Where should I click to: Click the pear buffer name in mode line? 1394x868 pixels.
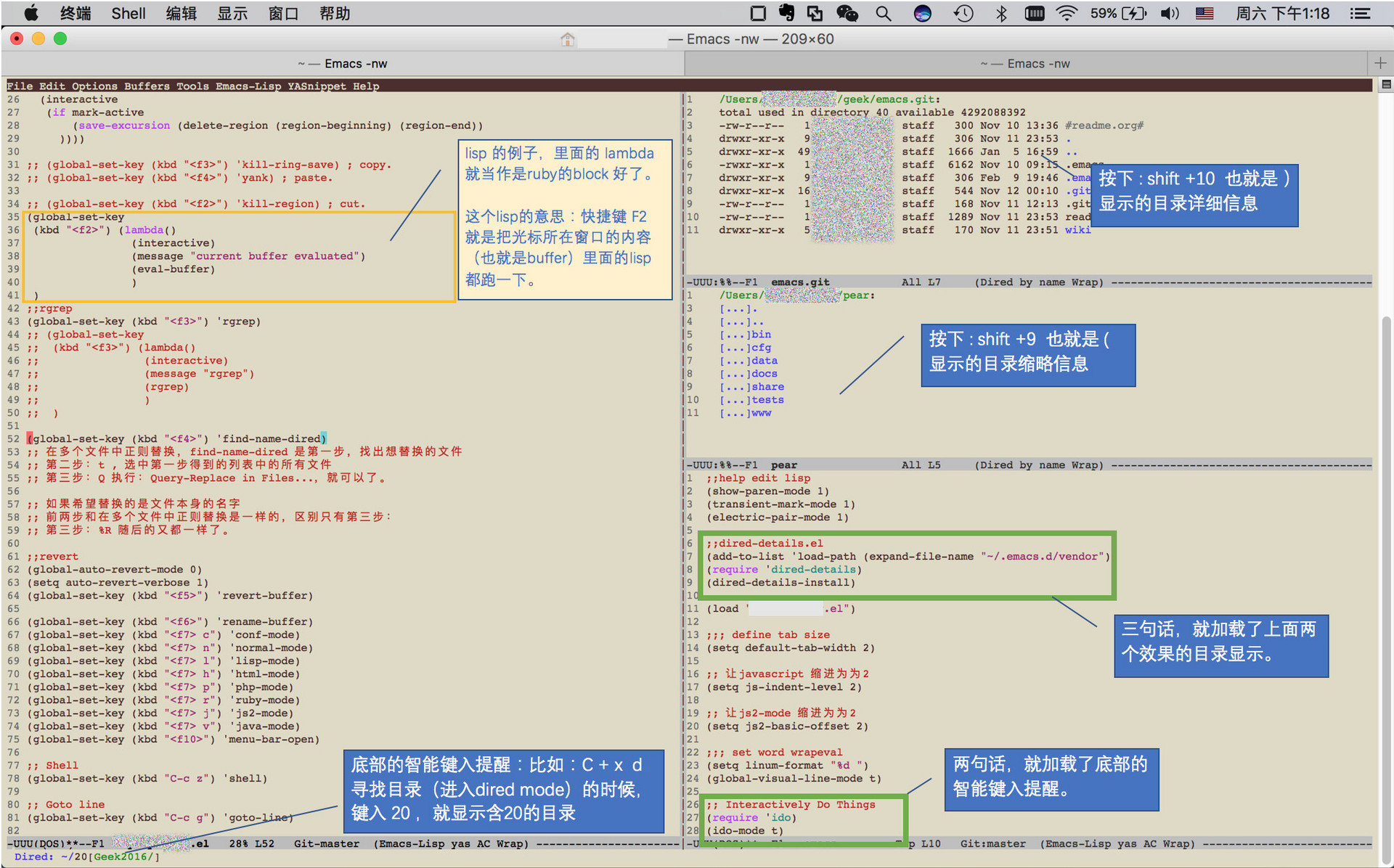[x=783, y=465]
